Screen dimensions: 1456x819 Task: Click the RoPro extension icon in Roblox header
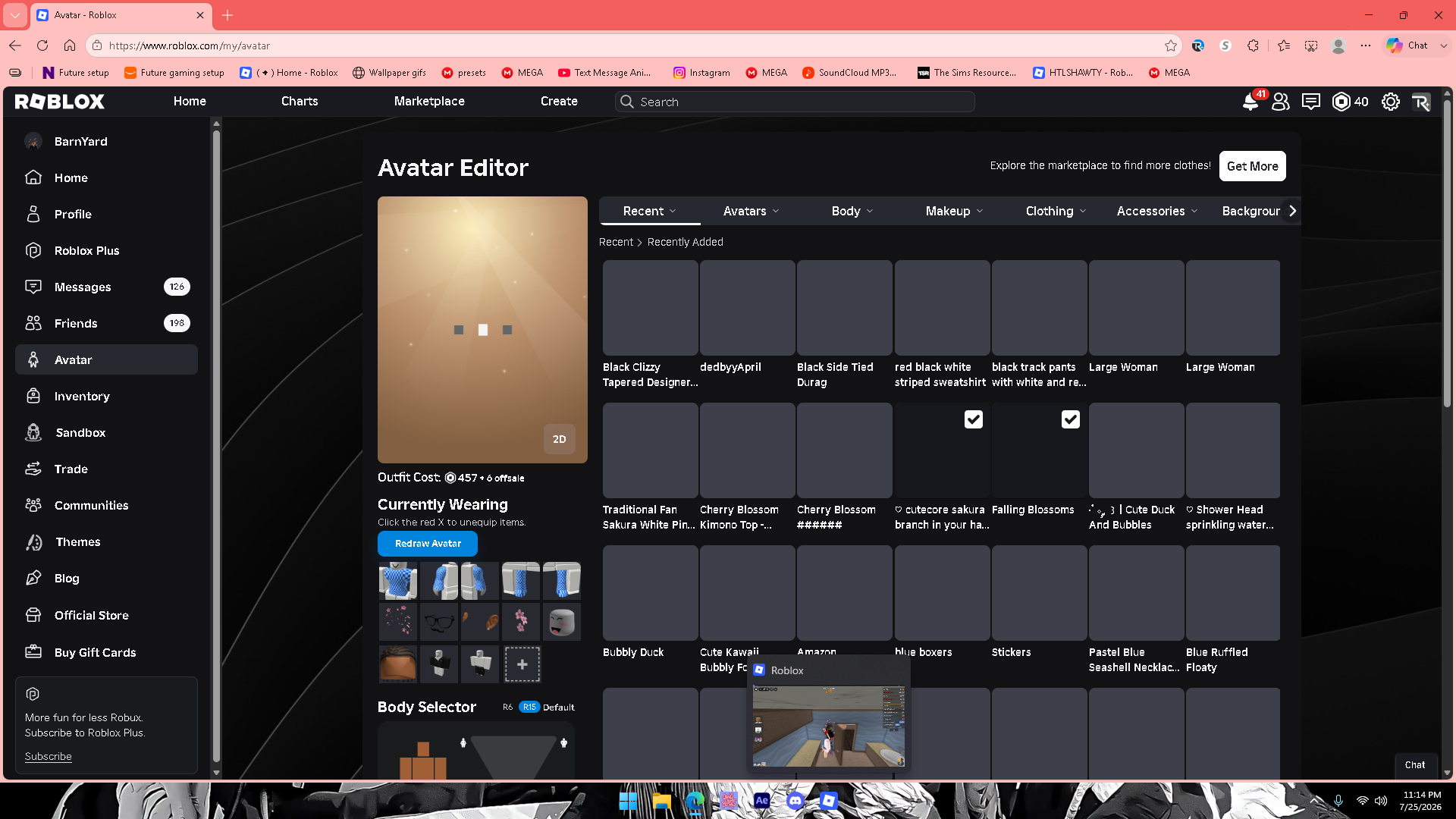1422,102
